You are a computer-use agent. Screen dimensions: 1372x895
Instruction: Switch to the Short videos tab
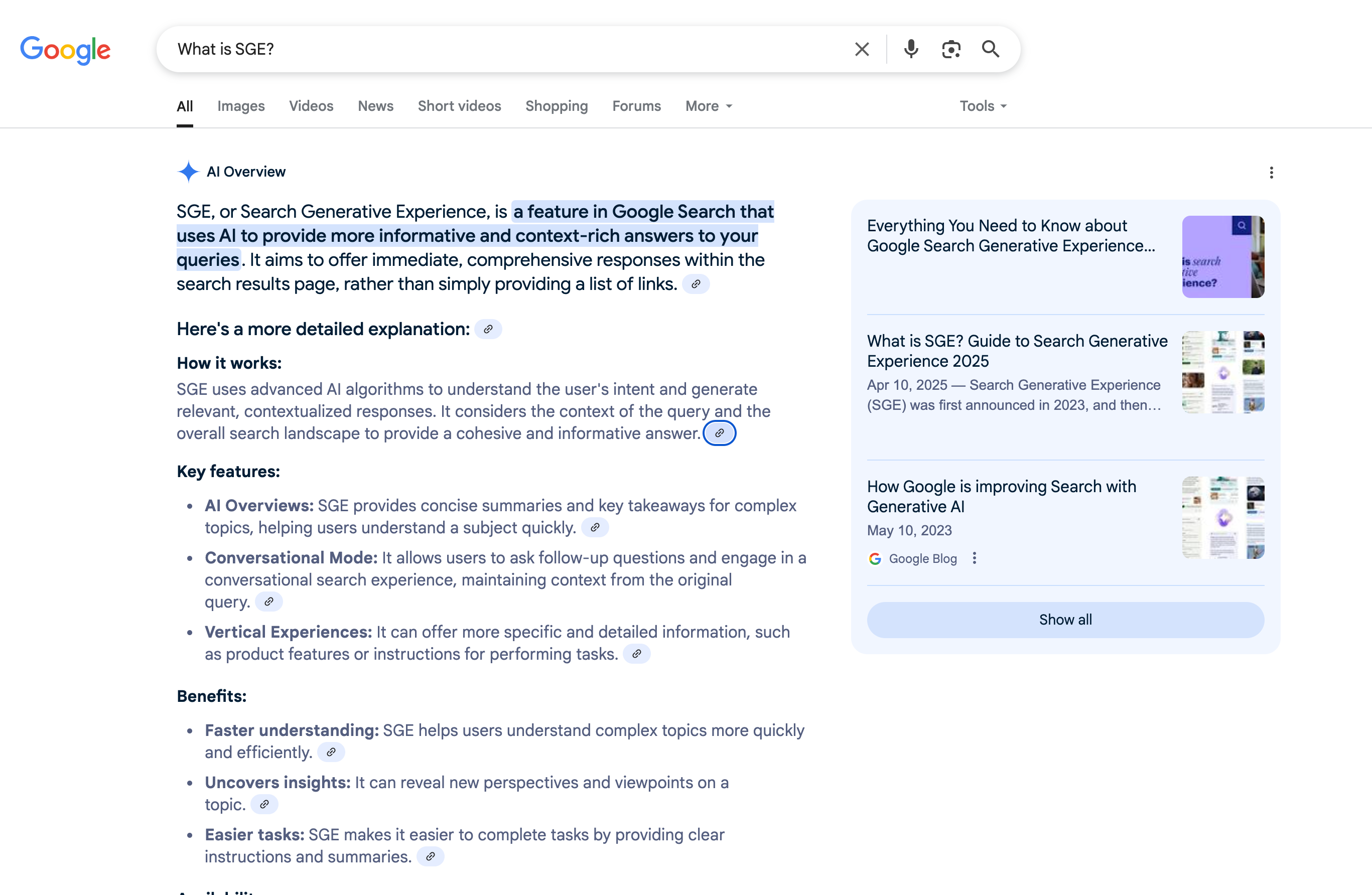coord(460,106)
